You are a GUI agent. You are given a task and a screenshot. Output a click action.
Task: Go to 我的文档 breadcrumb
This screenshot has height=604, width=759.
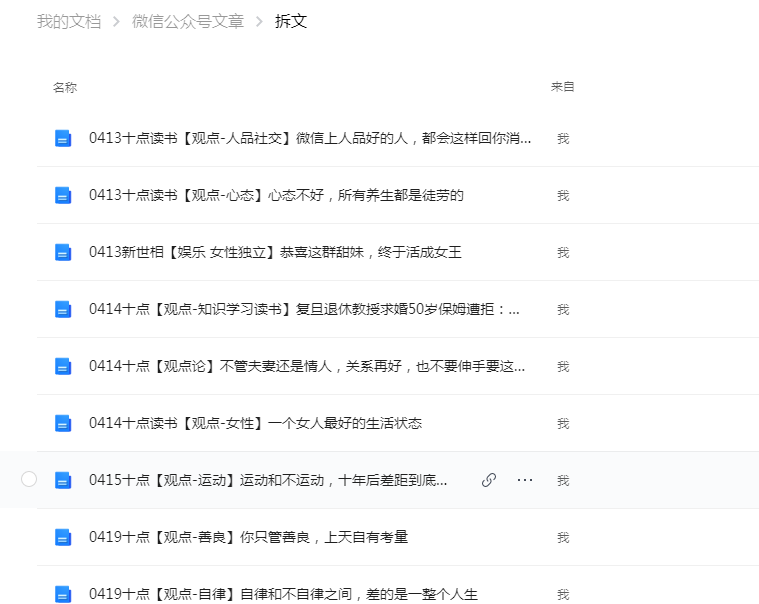click(x=69, y=21)
